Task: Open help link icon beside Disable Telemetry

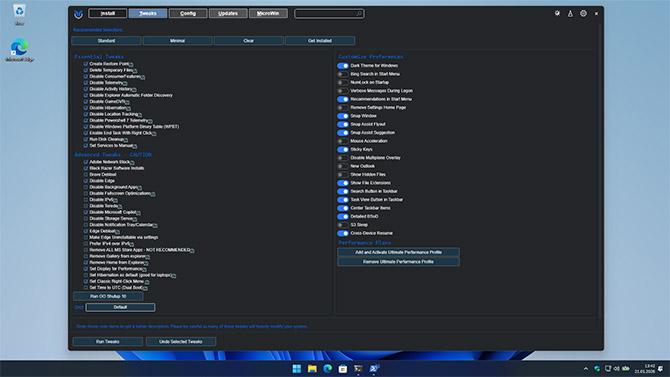Action: point(125,83)
